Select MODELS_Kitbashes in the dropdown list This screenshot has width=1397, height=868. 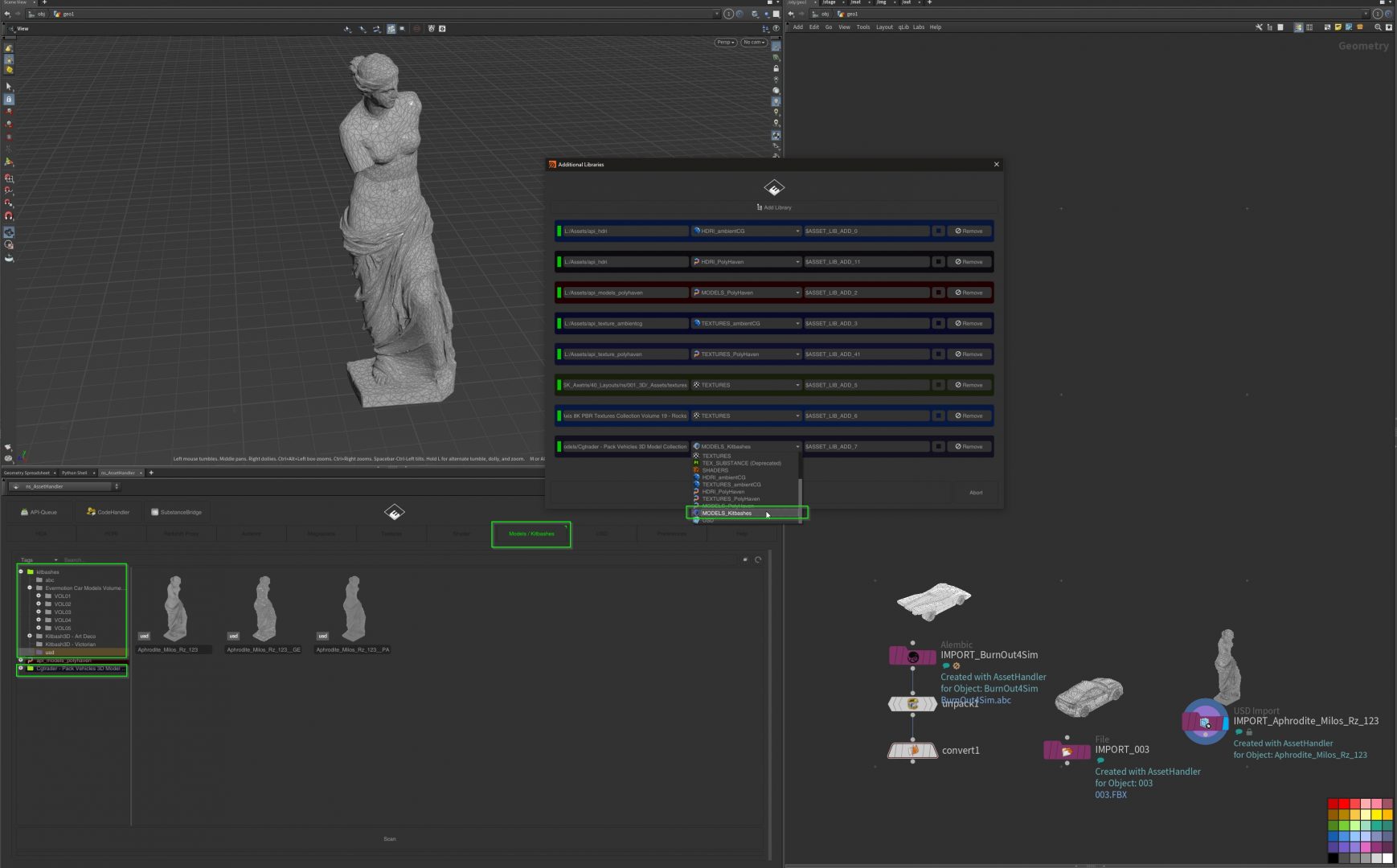pos(727,513)
